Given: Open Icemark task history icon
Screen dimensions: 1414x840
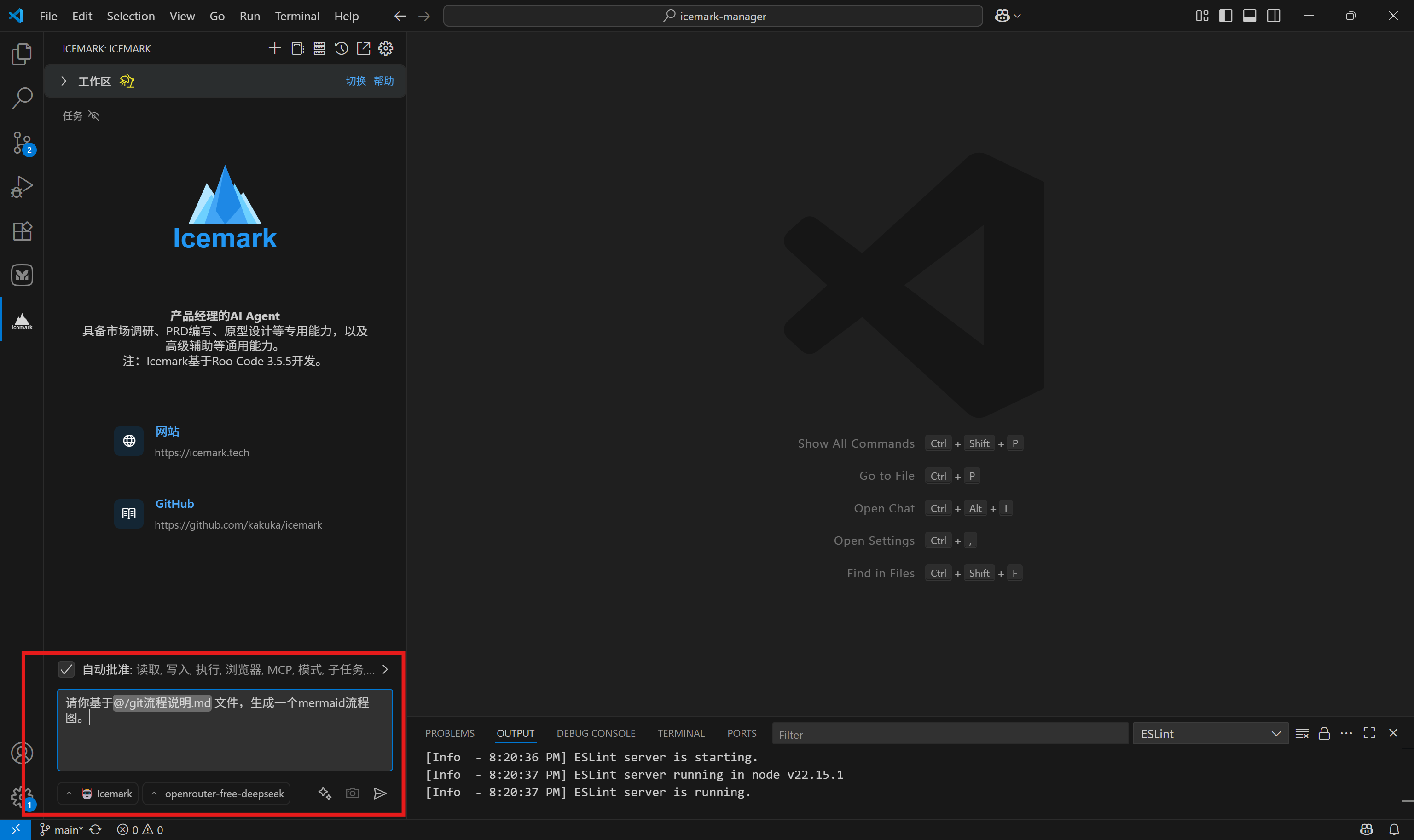Looking at the screenshot, I should [342, 49].
